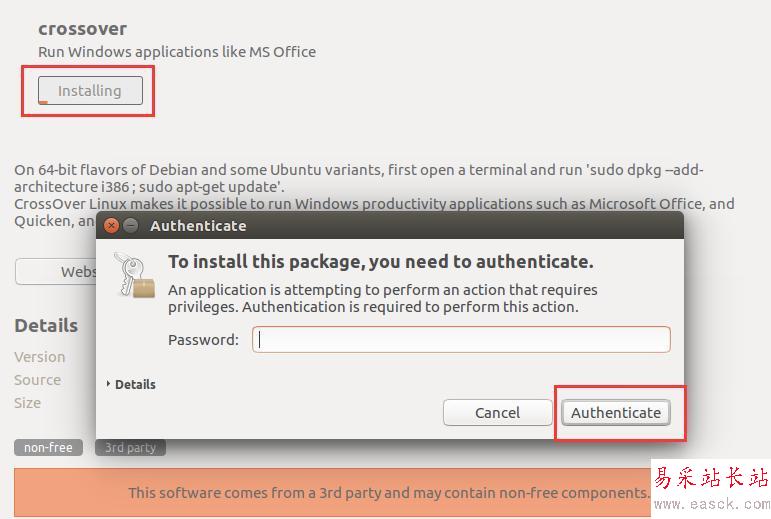The width and height of the screenshot is (771, 519).
Task: Click the Version label under Details
Action: [40, 357]
